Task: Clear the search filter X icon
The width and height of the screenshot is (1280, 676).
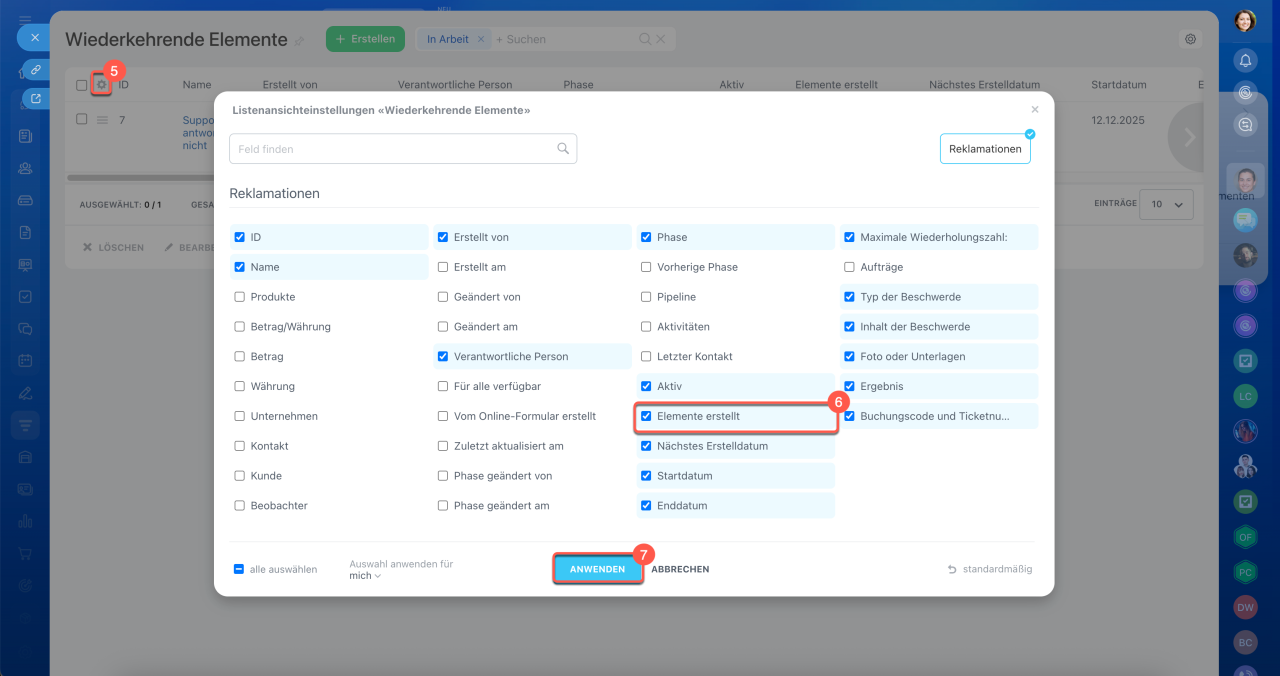Action: (660, 39)
